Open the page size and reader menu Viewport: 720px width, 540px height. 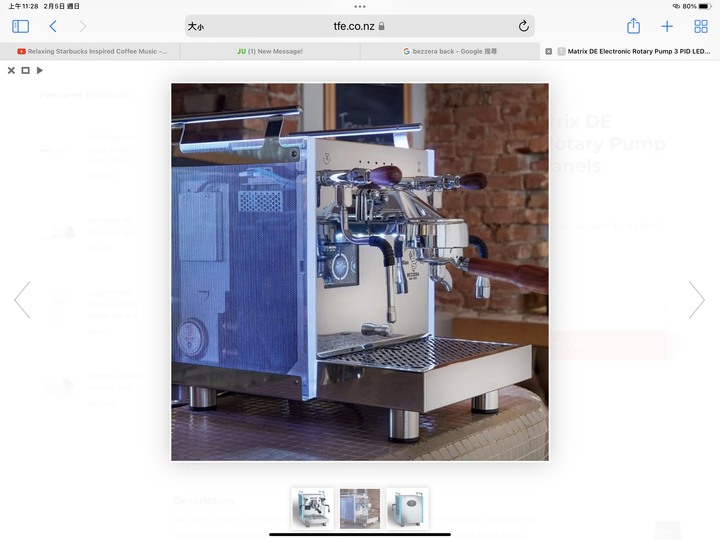[196, 26]
